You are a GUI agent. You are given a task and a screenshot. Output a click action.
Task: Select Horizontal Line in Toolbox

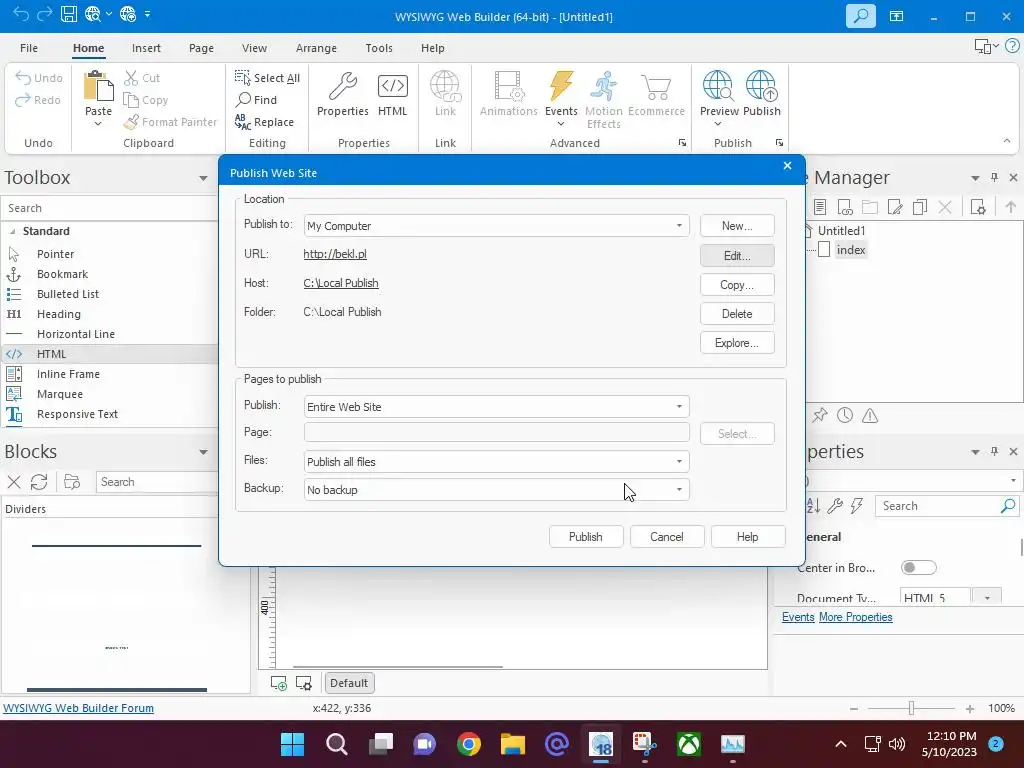click(x=76, y=334)
